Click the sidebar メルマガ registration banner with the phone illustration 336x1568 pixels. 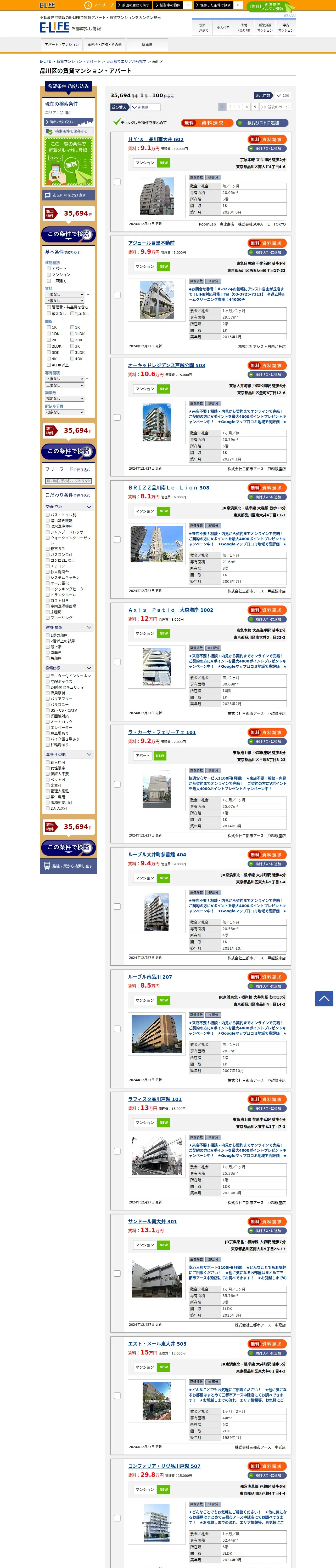pos(68,161)
